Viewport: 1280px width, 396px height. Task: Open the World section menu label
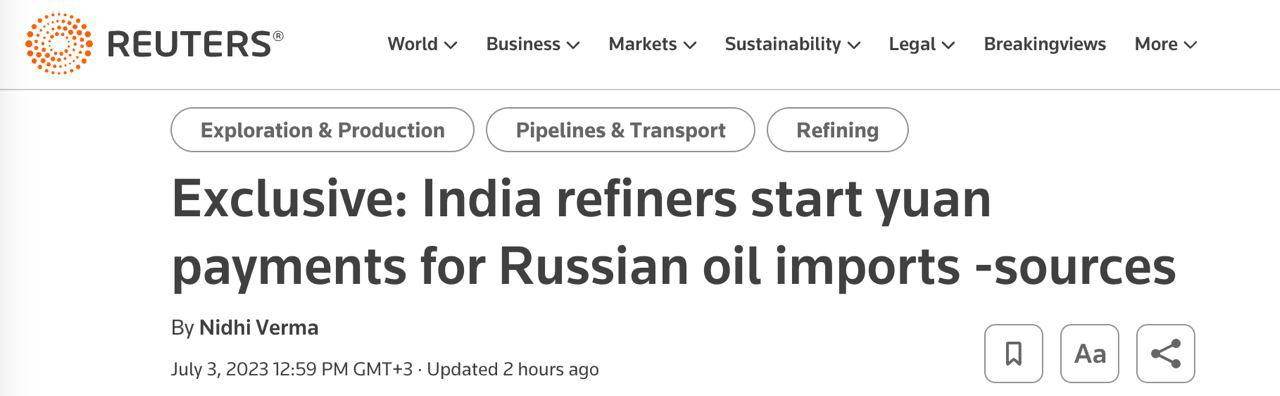point(413,44)
